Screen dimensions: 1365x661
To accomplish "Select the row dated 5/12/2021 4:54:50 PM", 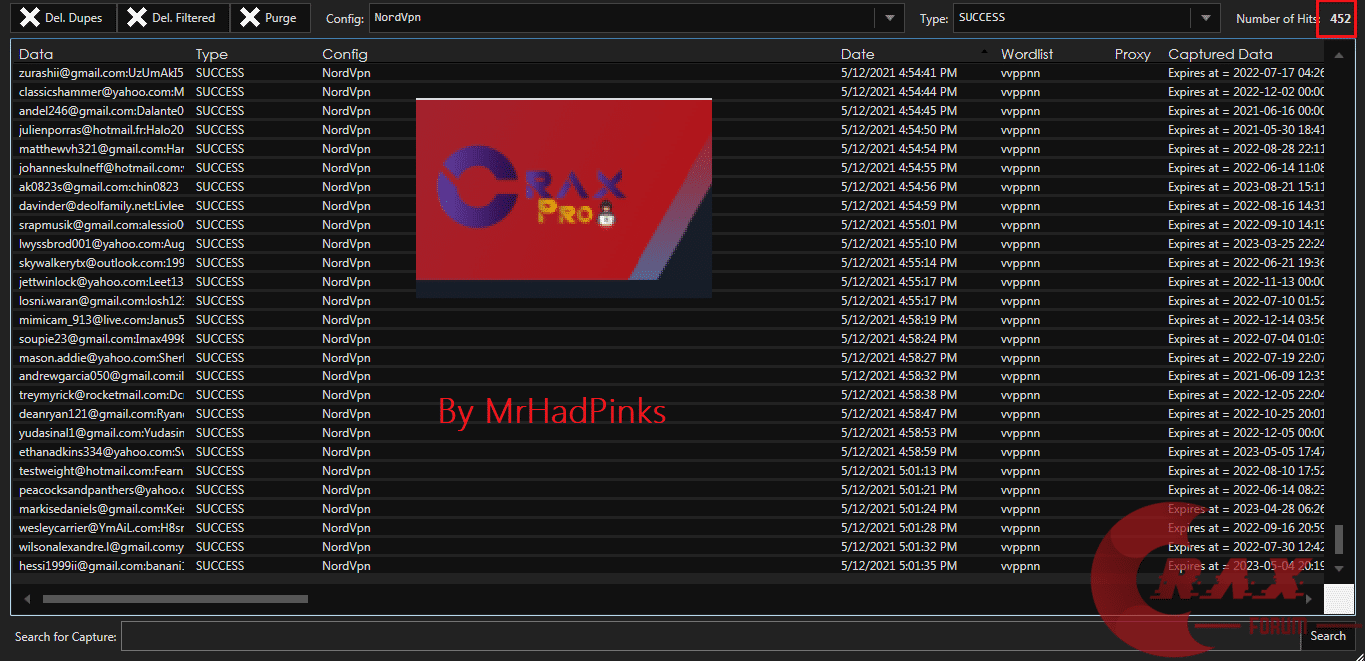I will pyautogui.click(x=668, y=130).
